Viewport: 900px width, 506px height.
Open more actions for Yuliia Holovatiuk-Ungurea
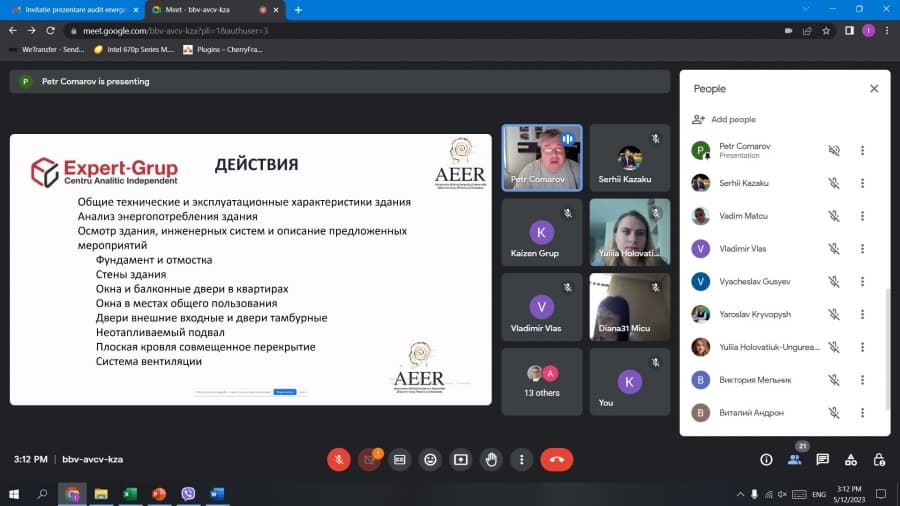862,347
